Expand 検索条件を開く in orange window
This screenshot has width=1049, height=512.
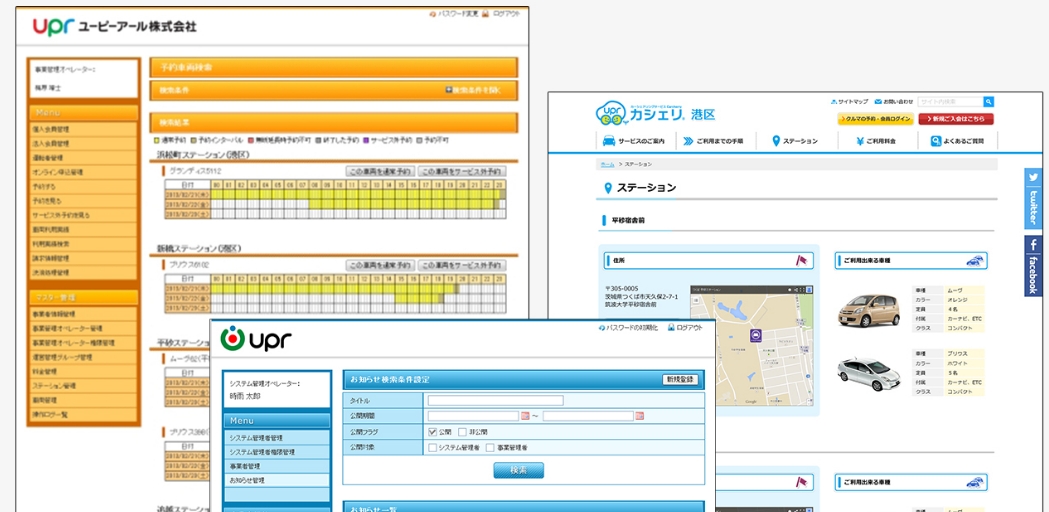[x=472, y=90]
